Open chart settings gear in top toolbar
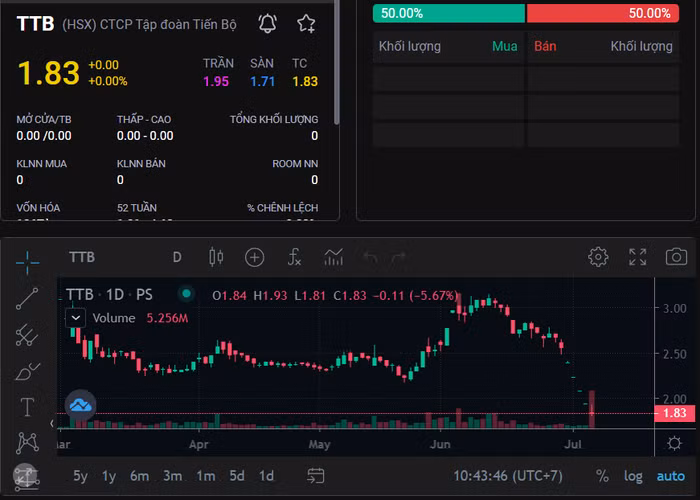This screenshot has height=500, width=700. pos(598,257)
